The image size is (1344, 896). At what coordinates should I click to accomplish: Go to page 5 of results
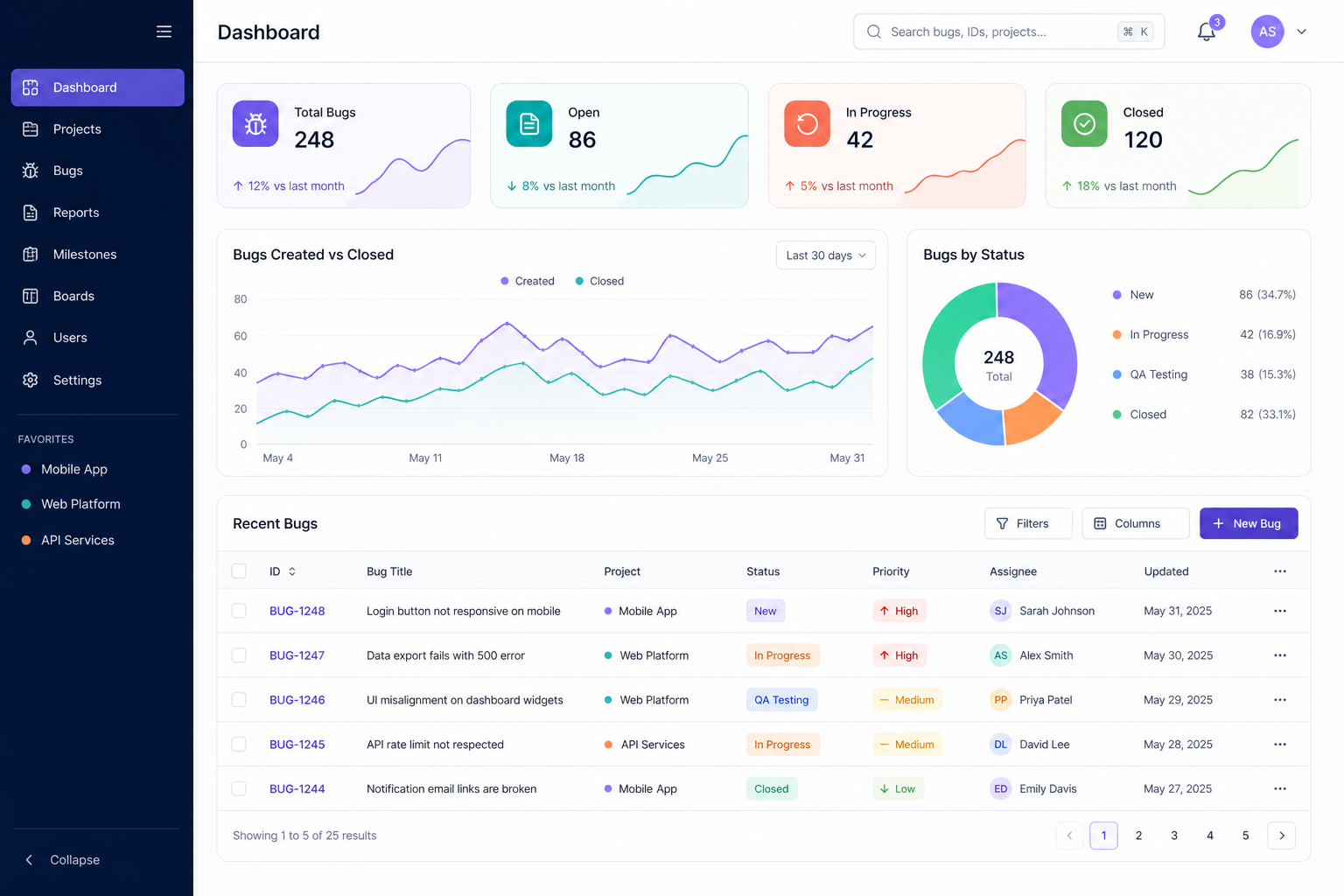coord(1246,836)
